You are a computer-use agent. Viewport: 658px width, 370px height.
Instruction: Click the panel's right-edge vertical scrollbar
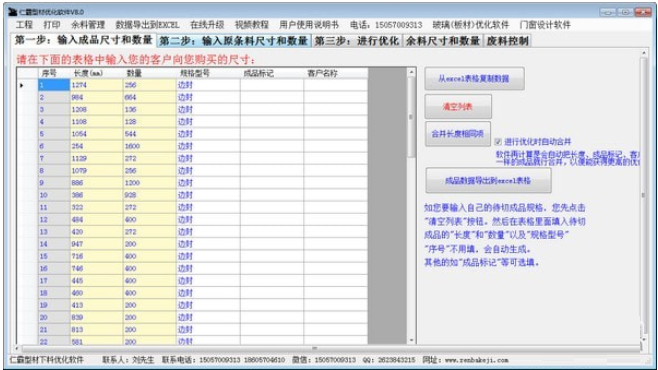pos(643,195)
